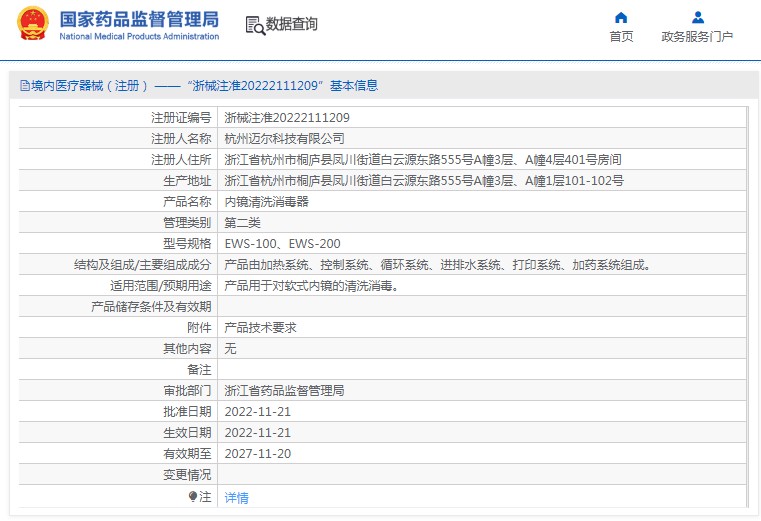Click the 首页 home icon

(x=621, y=18)
